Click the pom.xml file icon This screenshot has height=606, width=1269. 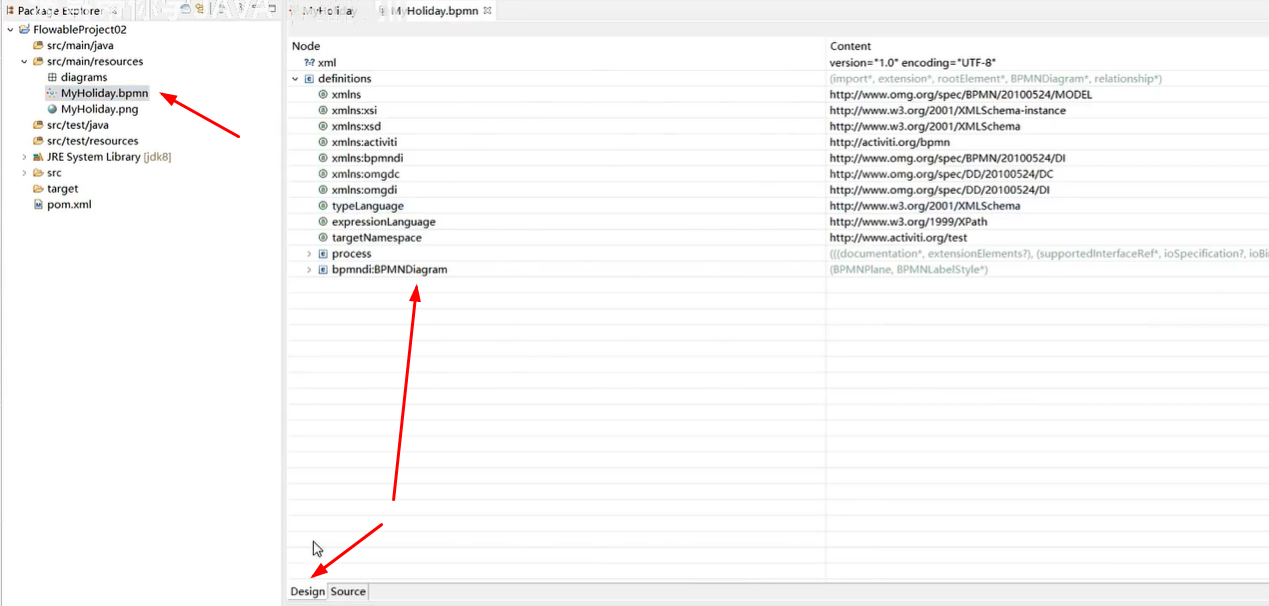click(x=38, y=205)
